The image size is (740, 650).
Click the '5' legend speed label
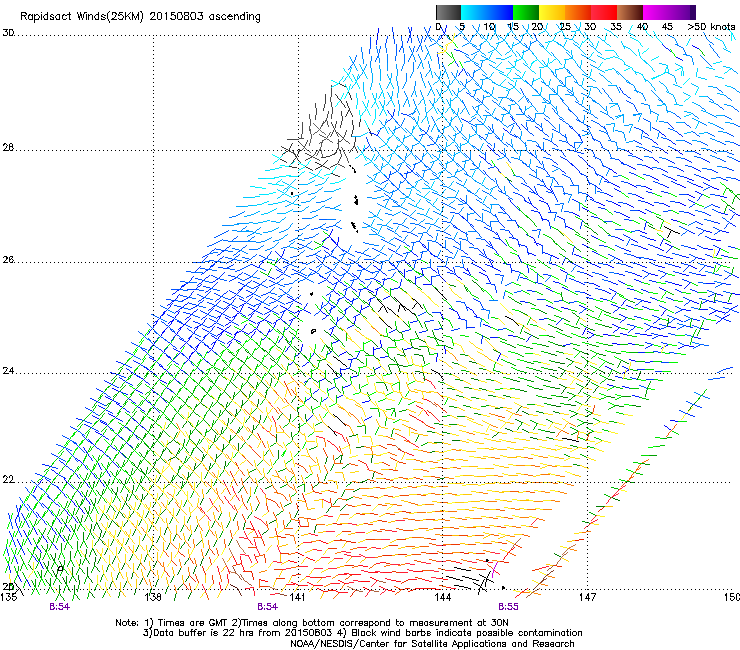(x=462, y=27)
